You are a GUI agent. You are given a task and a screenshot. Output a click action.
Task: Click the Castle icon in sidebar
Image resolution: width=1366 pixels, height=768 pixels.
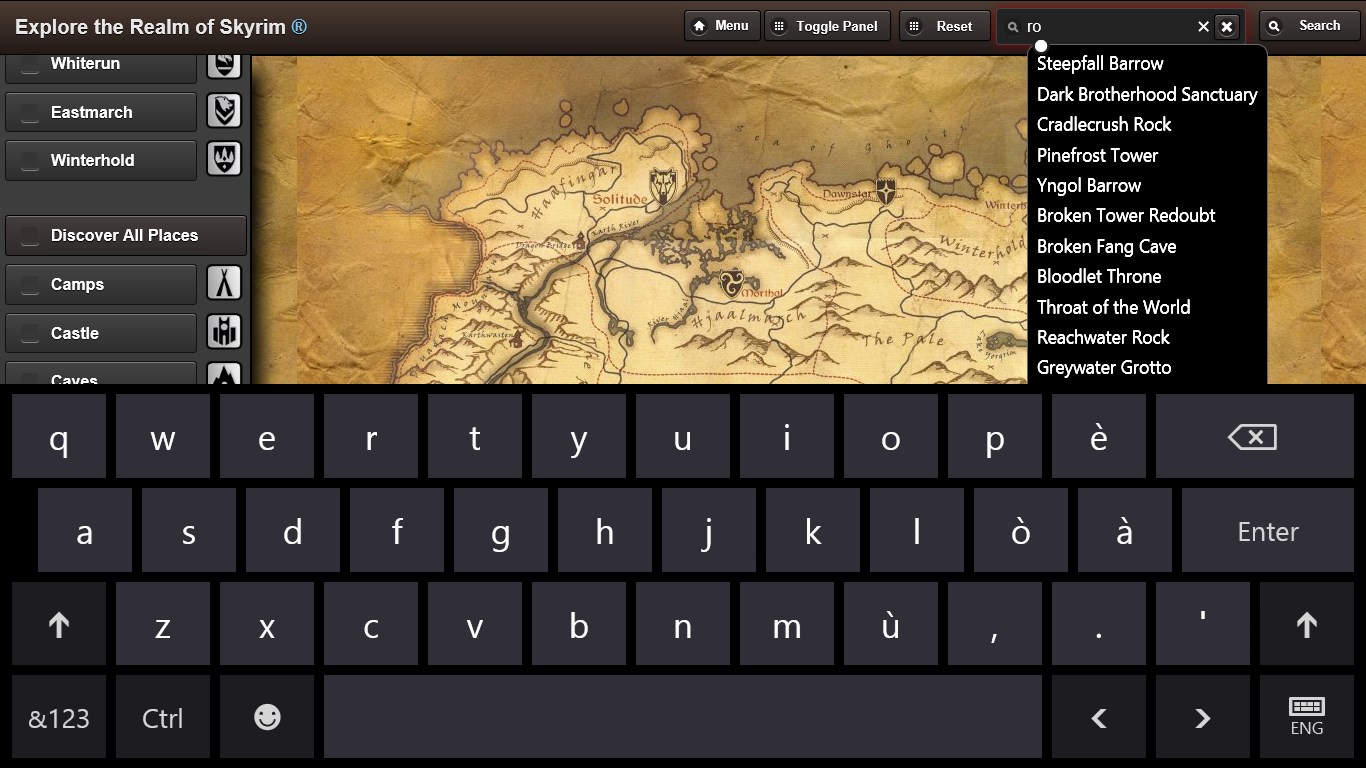[224, 332]
